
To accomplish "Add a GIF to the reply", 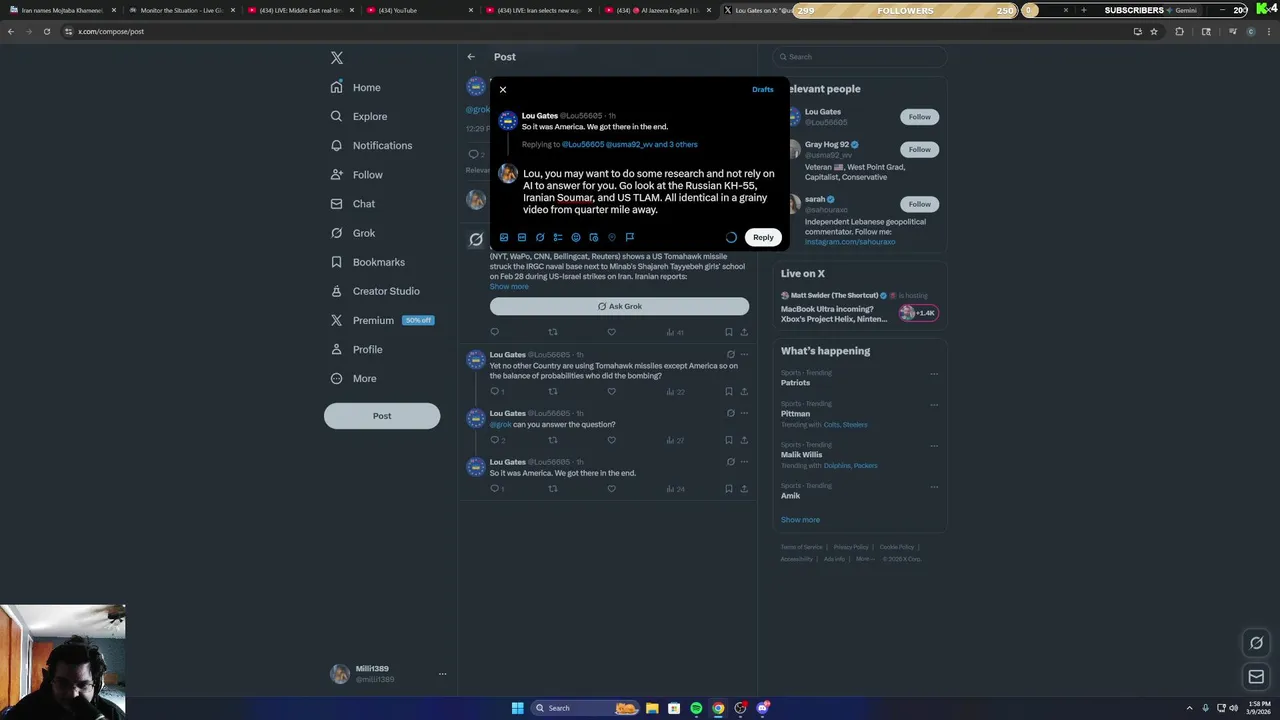I will pos(522,237).
